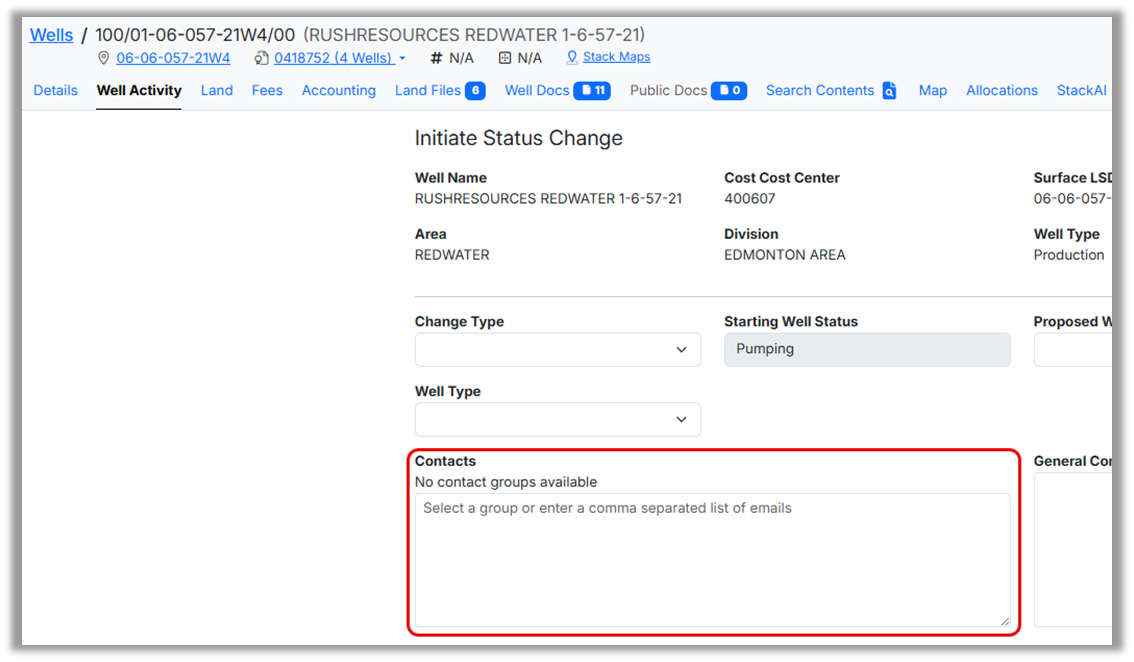The image size is (1134, 662).
Task: Click the Starting Well Status field showing Pumping
Action: [x=866, y=350]
